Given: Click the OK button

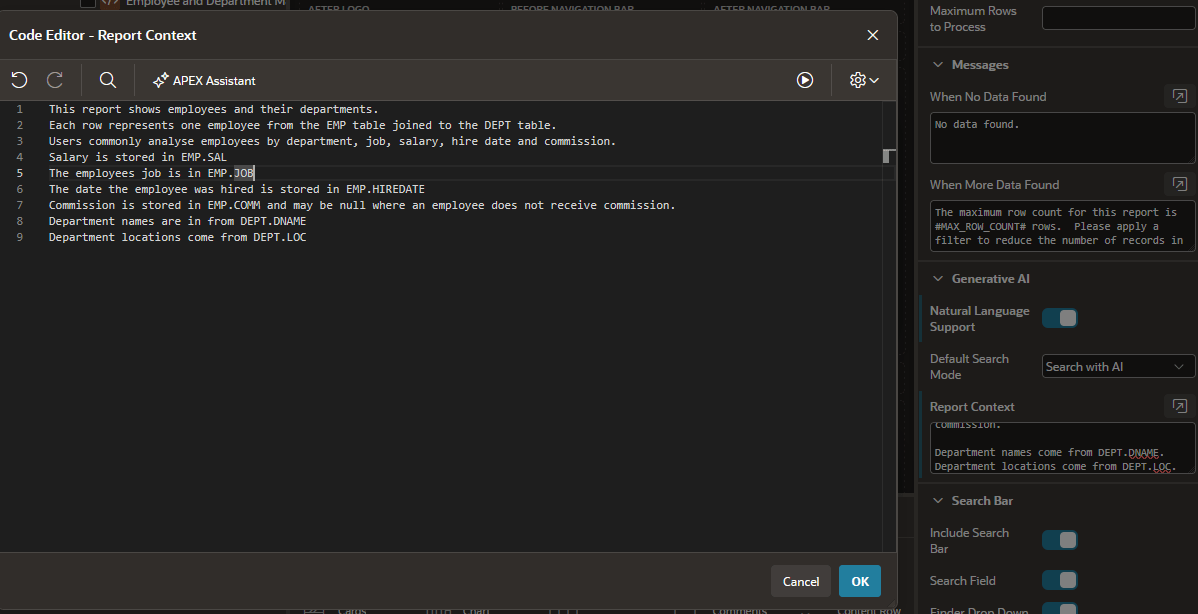Looking at the screenshot, I should point(860,581).
